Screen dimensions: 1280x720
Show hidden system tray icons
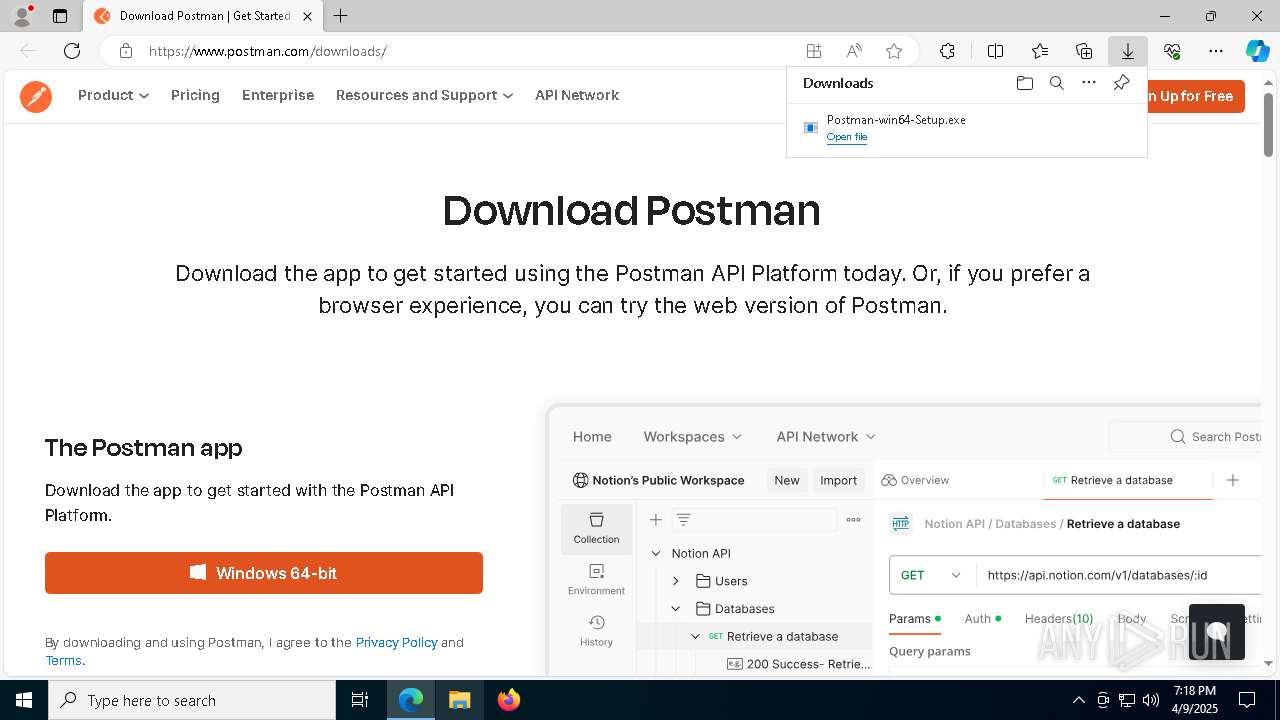click(1078, 700)
